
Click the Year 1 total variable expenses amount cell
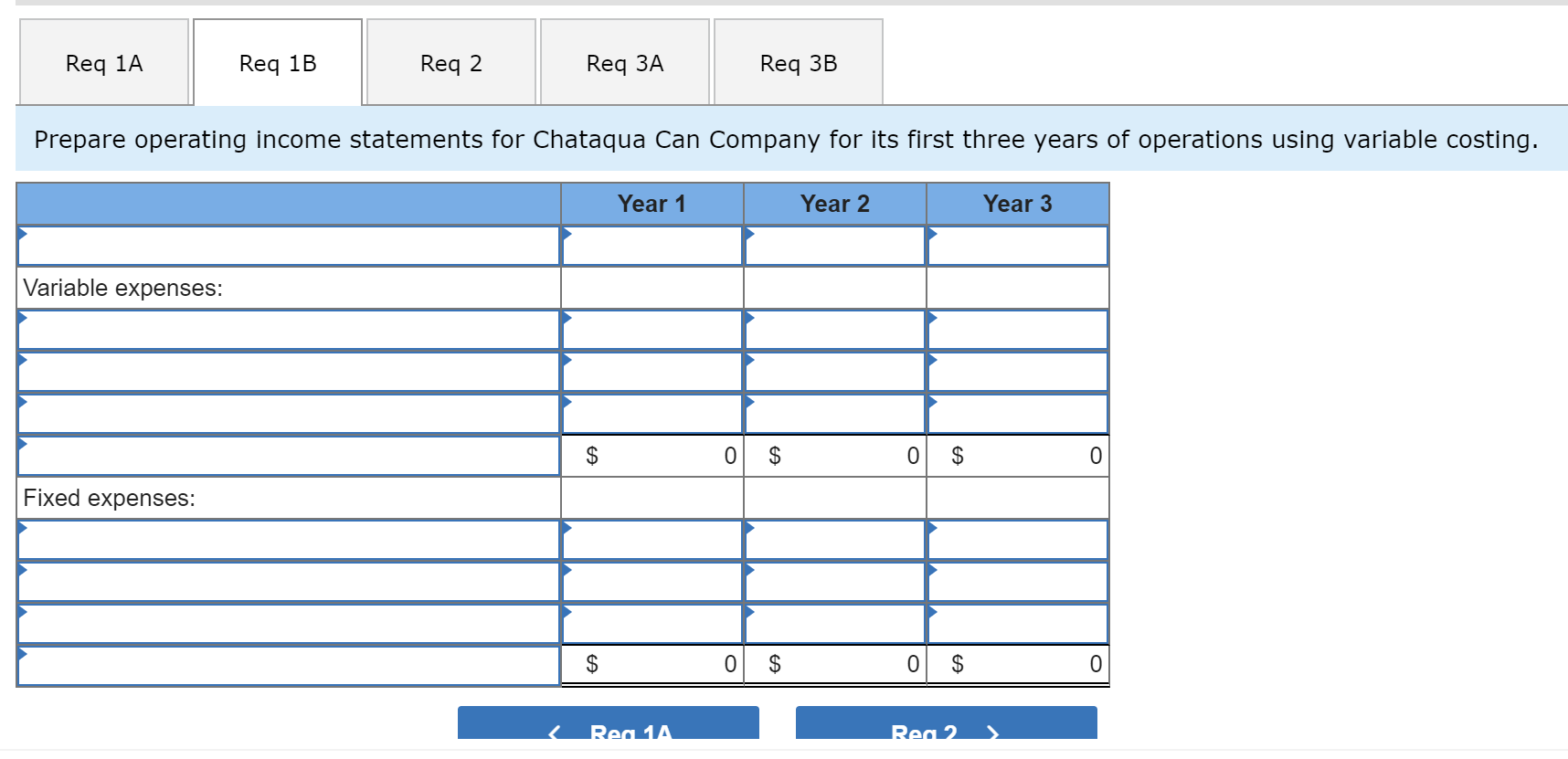(x=651, y=455)
